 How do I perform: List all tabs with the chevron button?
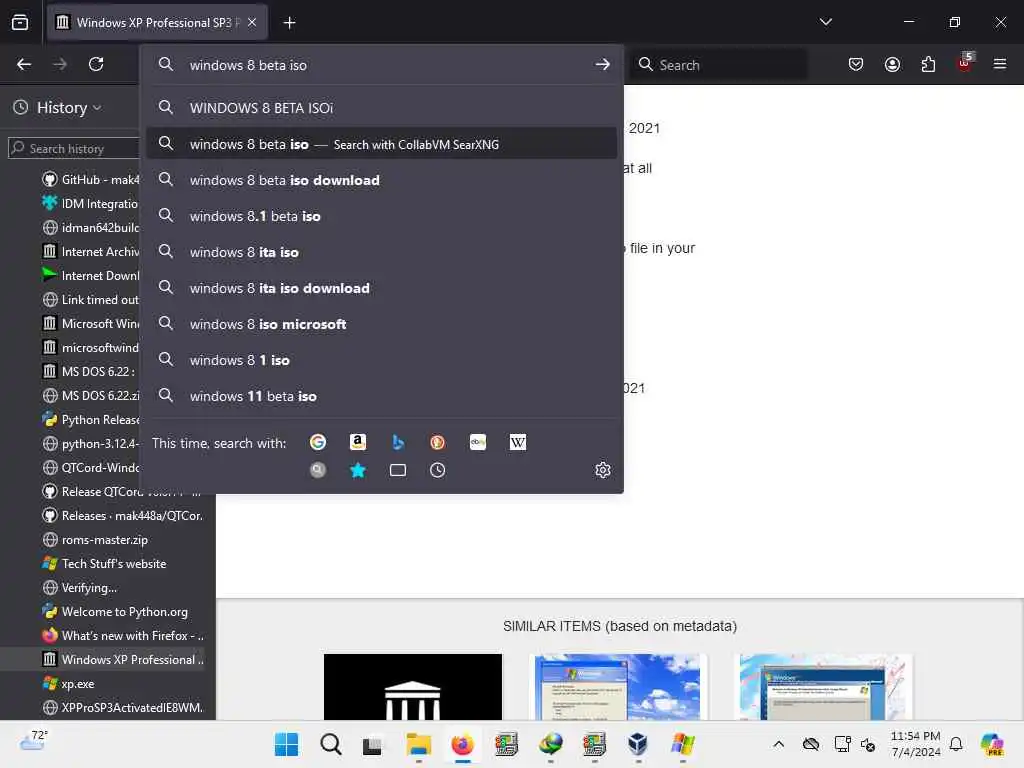coord(825,22)
